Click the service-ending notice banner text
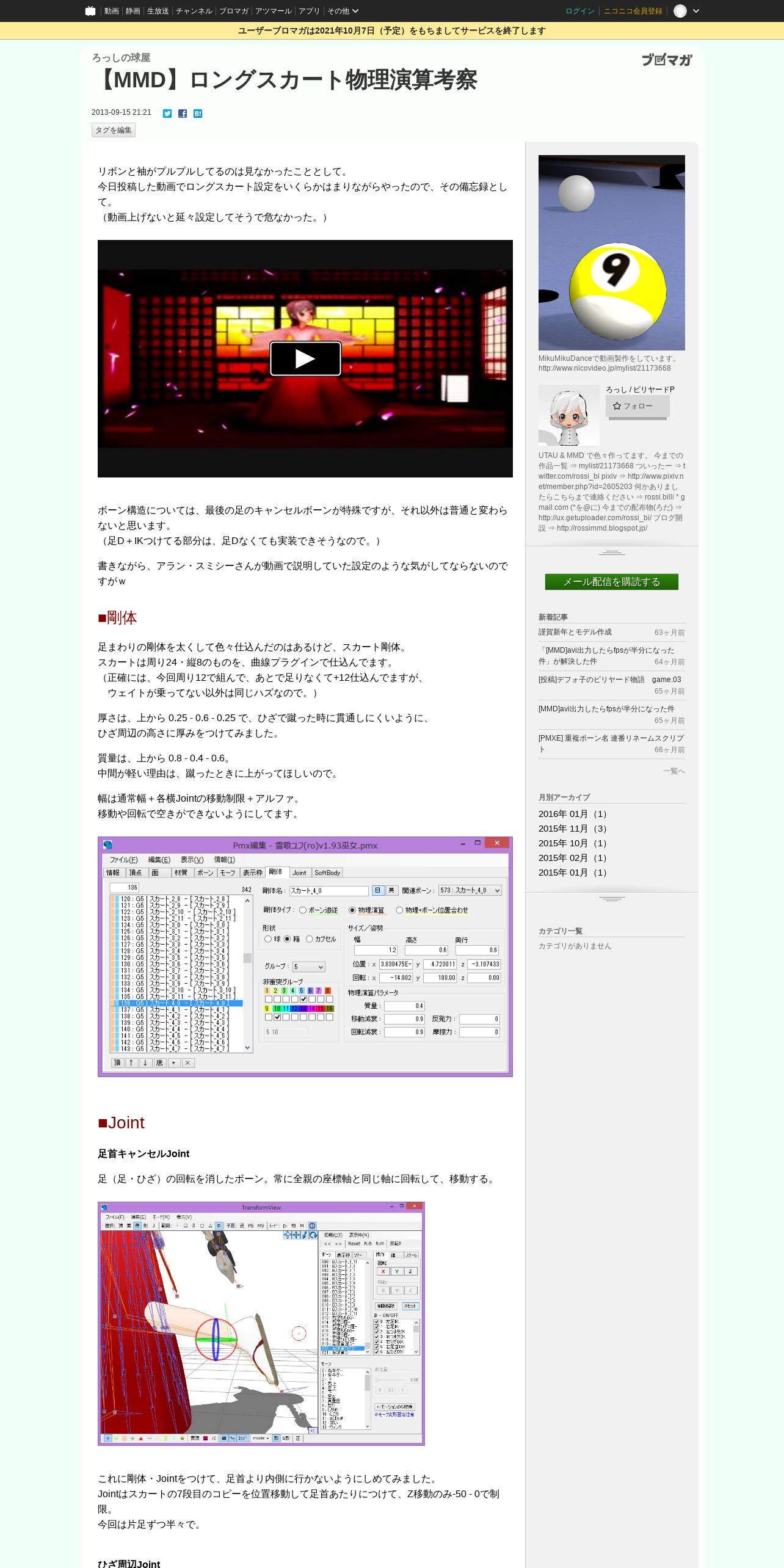784x1568 pixels. pyautogui.click(x=392, y=31)
